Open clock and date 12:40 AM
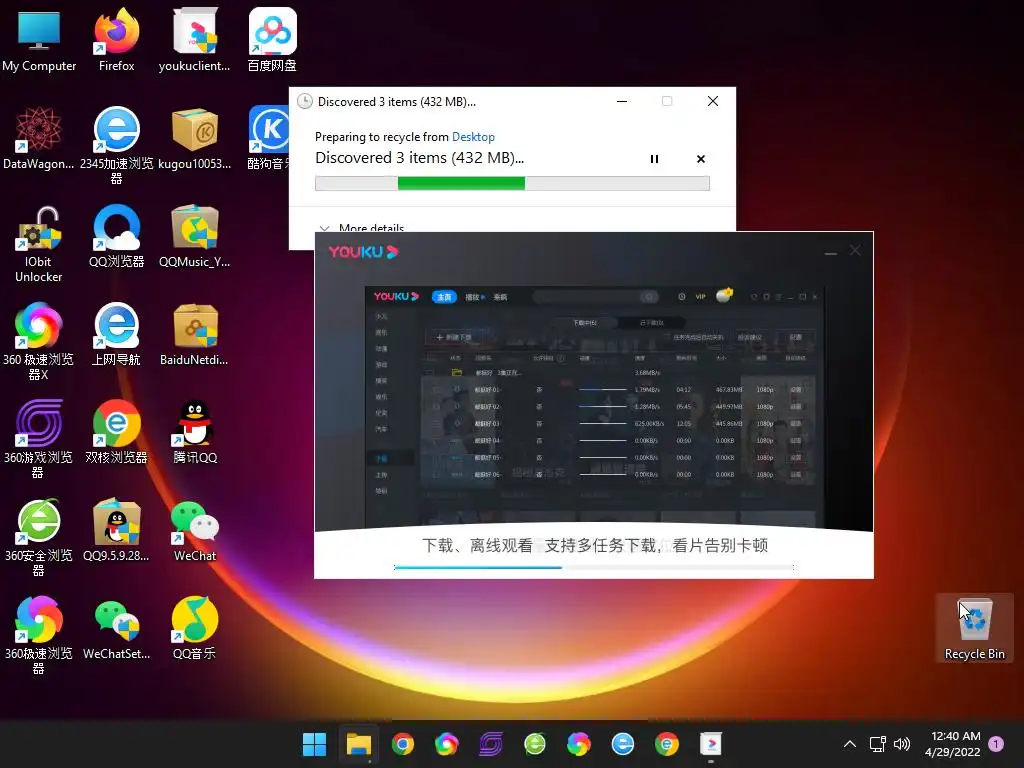1024x768 pixels. (x=952, y=744)
